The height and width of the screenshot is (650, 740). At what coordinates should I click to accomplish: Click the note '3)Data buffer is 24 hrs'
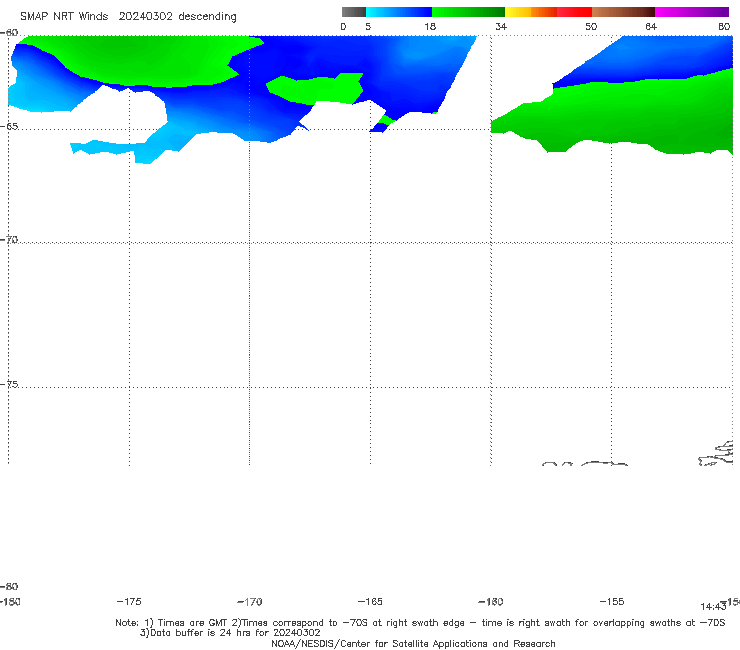[x=230, y=633]
